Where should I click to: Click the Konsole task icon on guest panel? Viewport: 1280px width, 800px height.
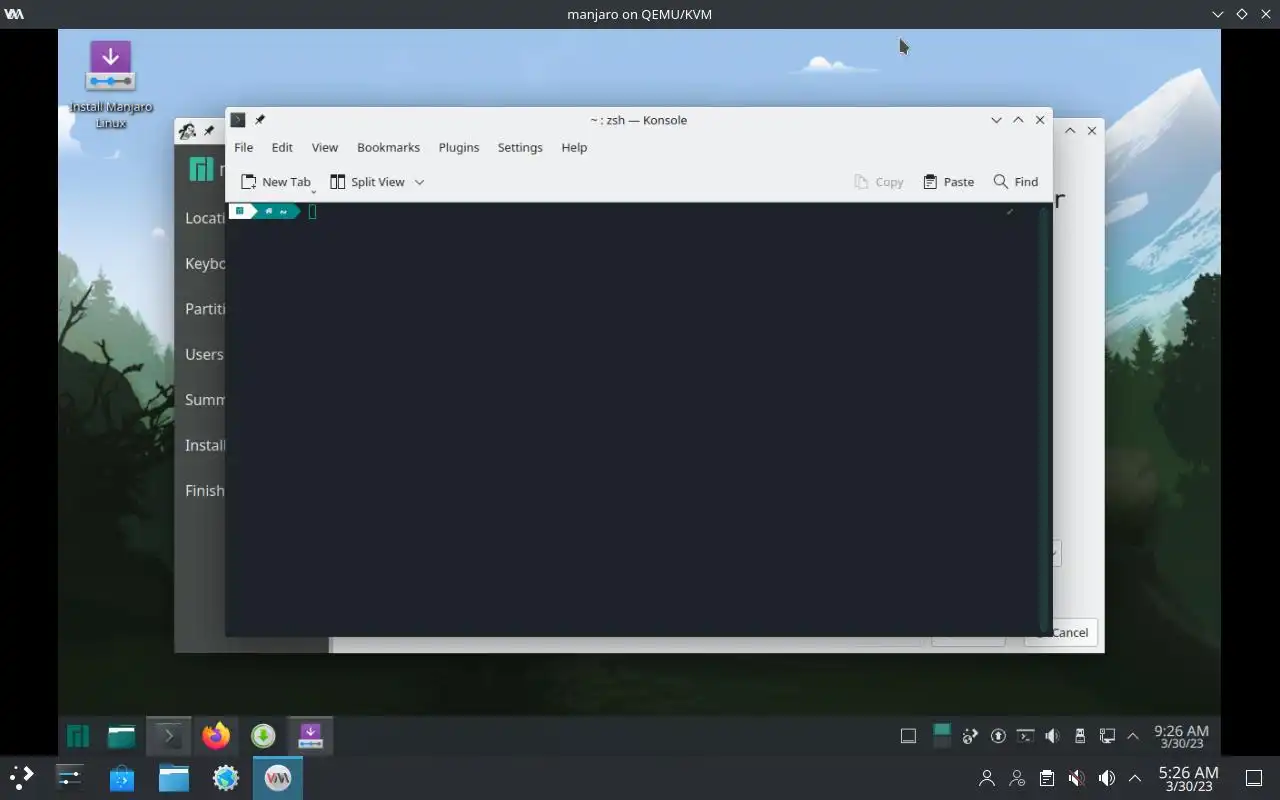169,737
